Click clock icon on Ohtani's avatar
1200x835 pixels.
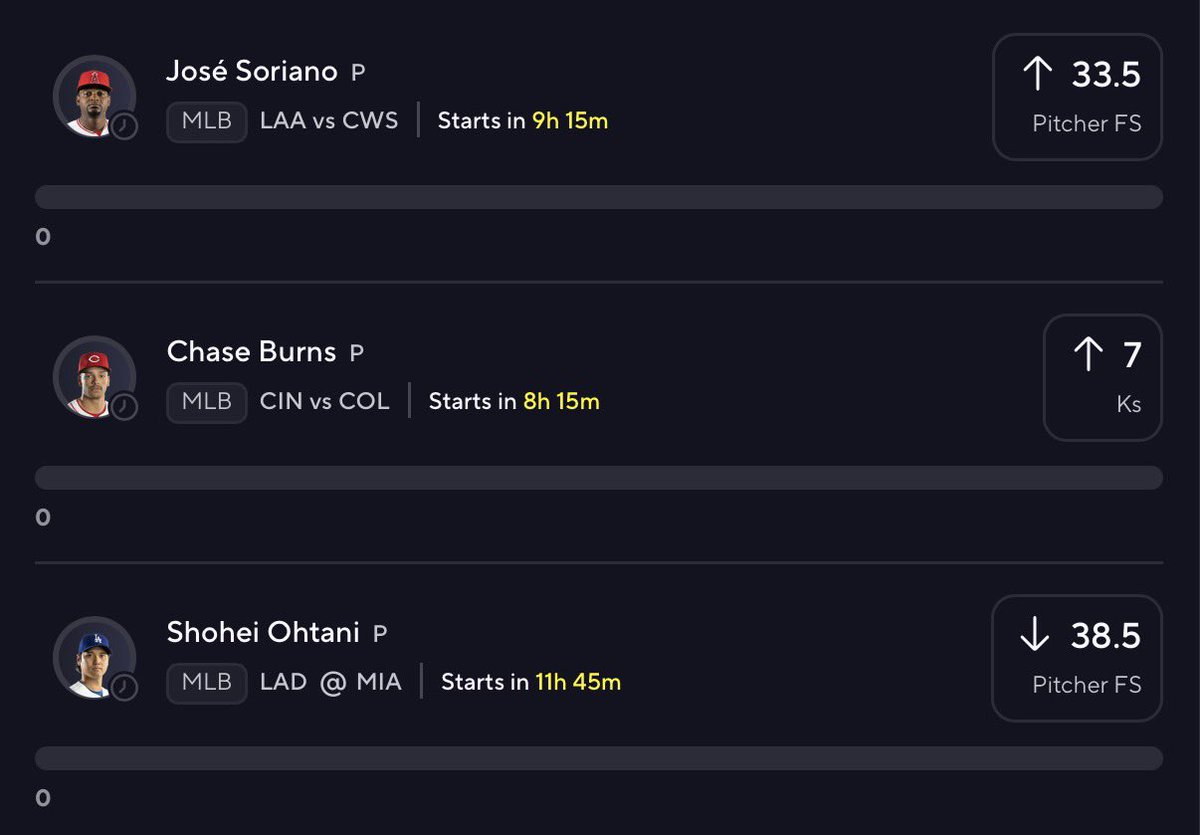point(124,688)
